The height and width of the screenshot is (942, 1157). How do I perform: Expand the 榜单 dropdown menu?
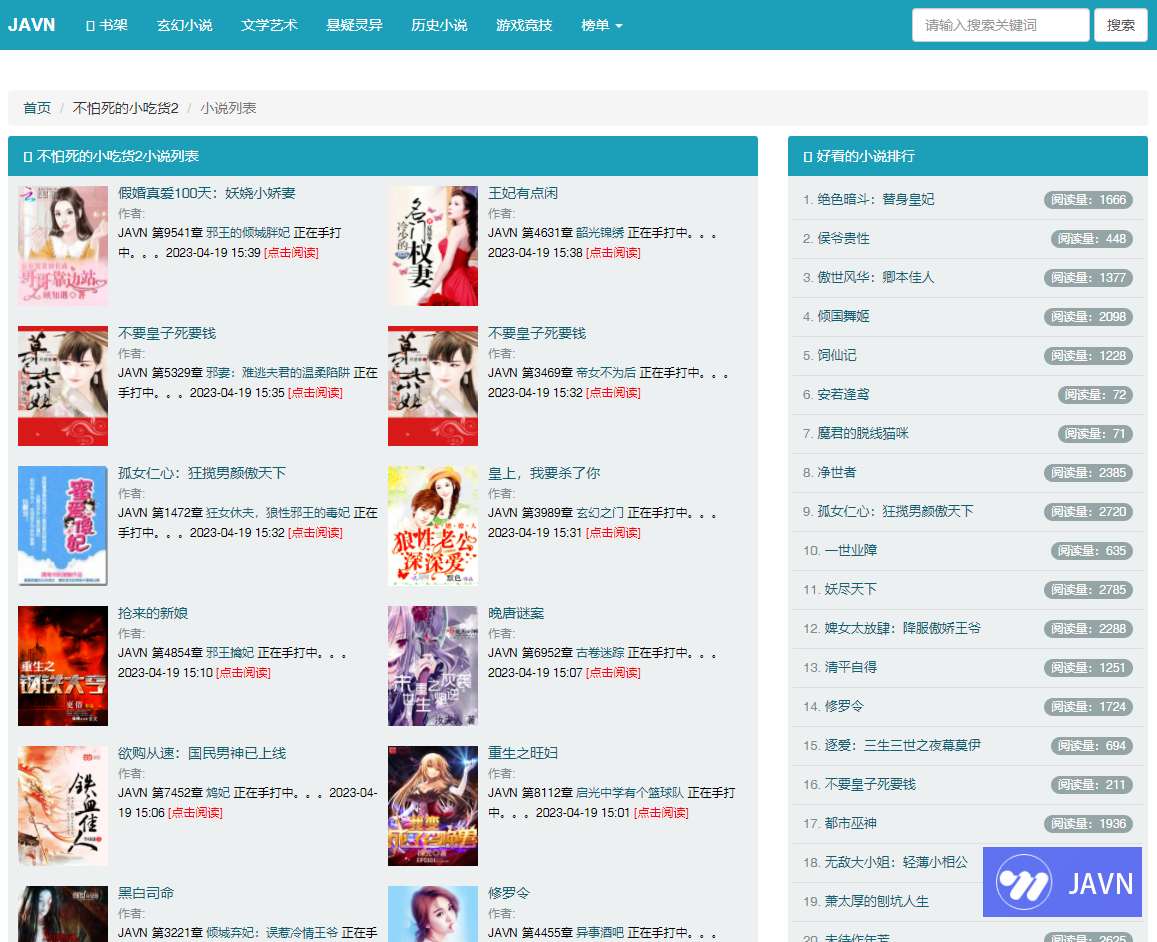pos(601,25)
